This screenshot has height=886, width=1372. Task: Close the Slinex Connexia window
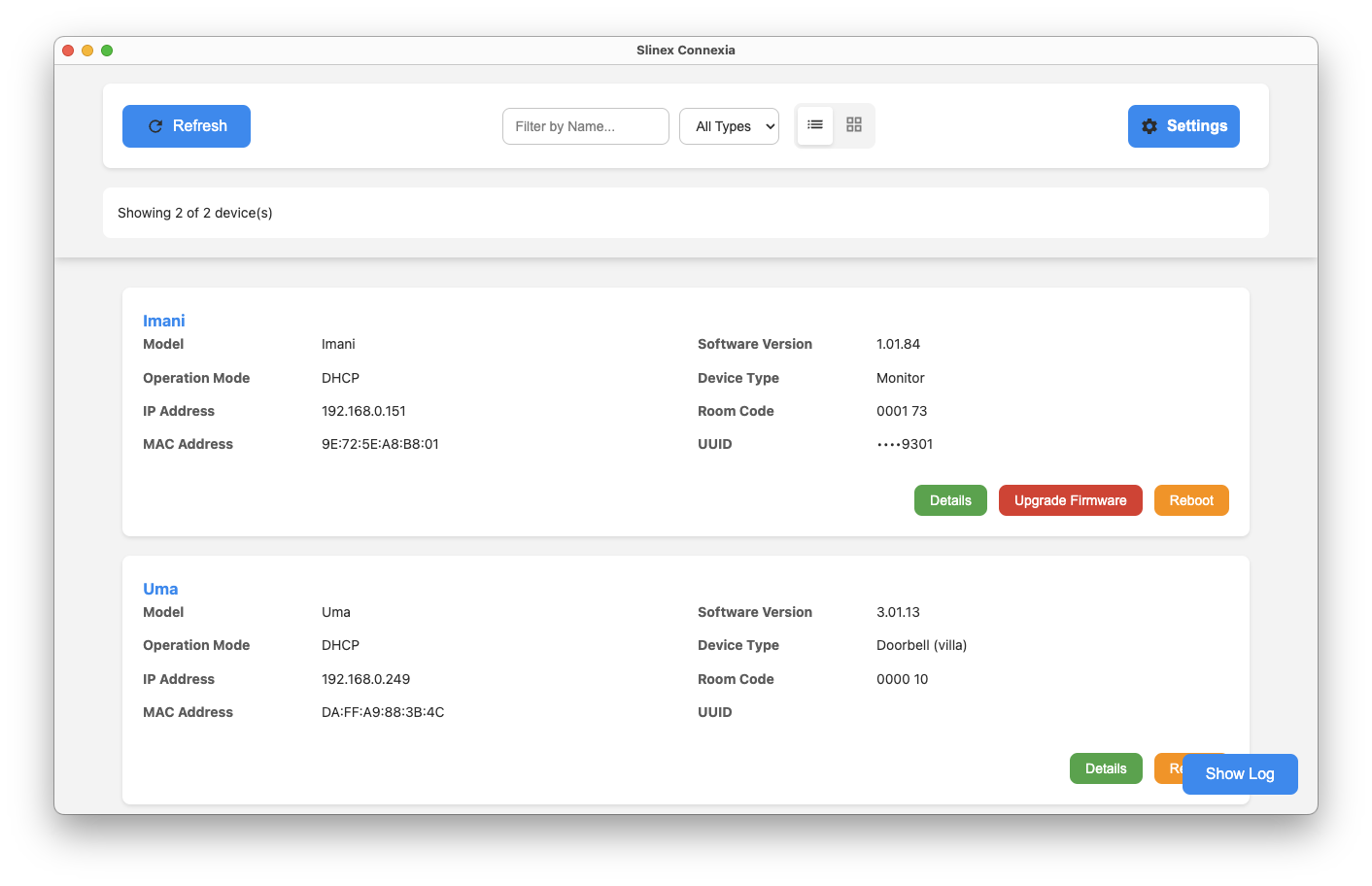tap(68, 51)
